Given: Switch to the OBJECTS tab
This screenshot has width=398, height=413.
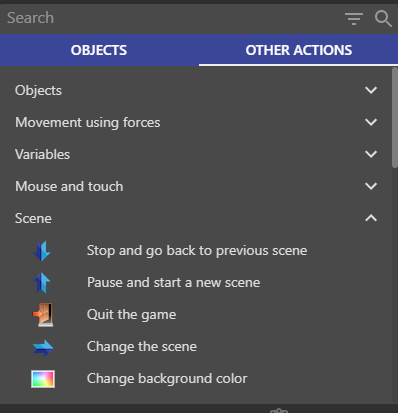Looking at the screenshot, I should 99,50.
